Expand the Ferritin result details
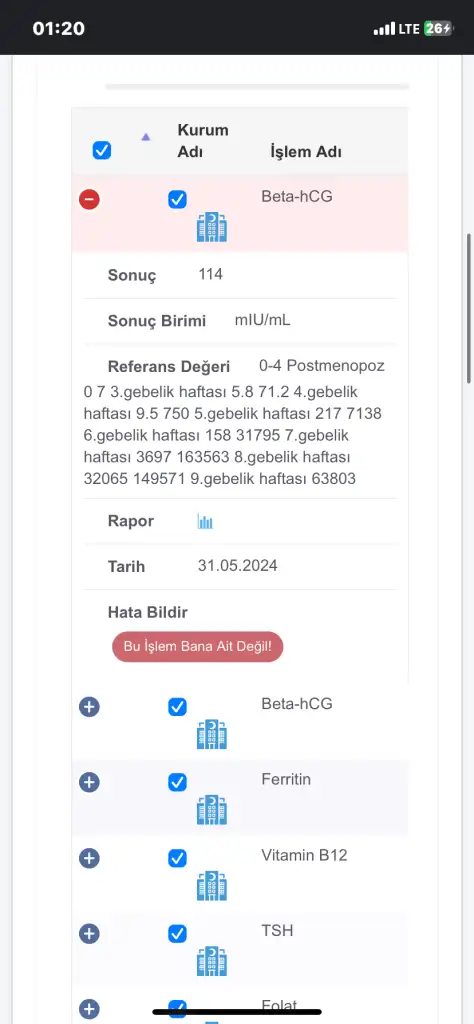Viewport: 474px width, 1024px height. (x=89, y=782)
